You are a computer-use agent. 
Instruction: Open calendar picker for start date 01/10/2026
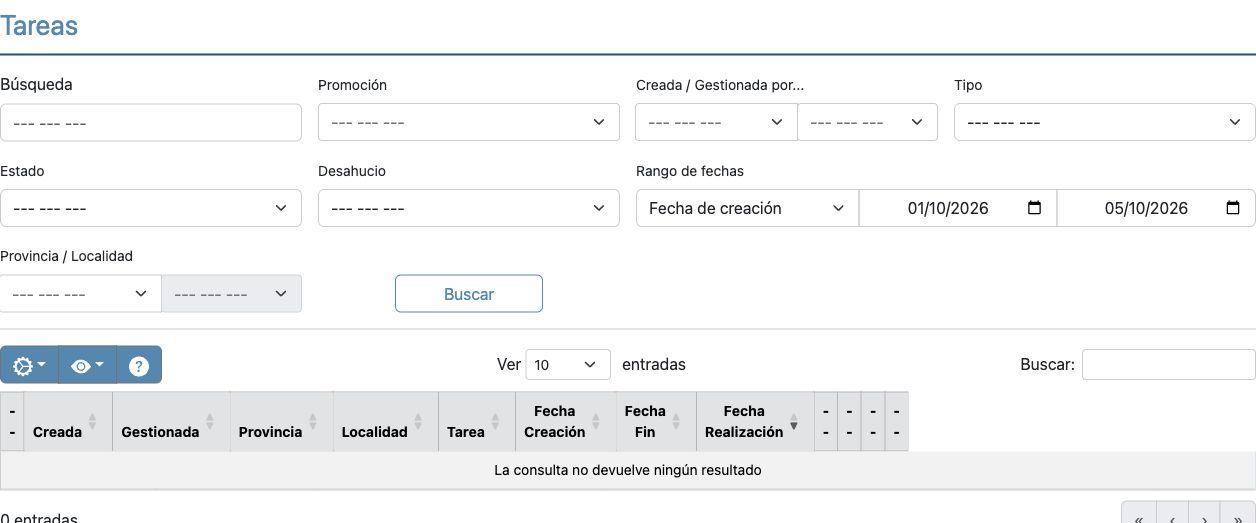tap(1035, 208)
